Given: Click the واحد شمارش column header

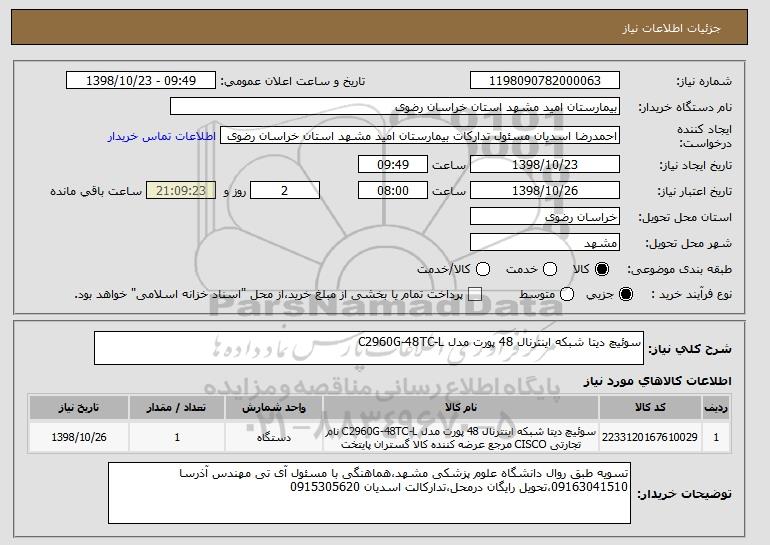Looking at the screenshot, I should tap(274, 408).
